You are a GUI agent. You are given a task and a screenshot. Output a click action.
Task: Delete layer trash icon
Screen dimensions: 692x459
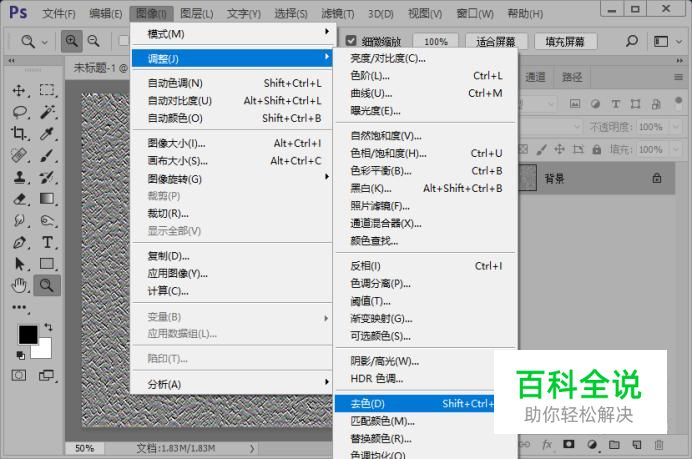[x=658, y=444]
